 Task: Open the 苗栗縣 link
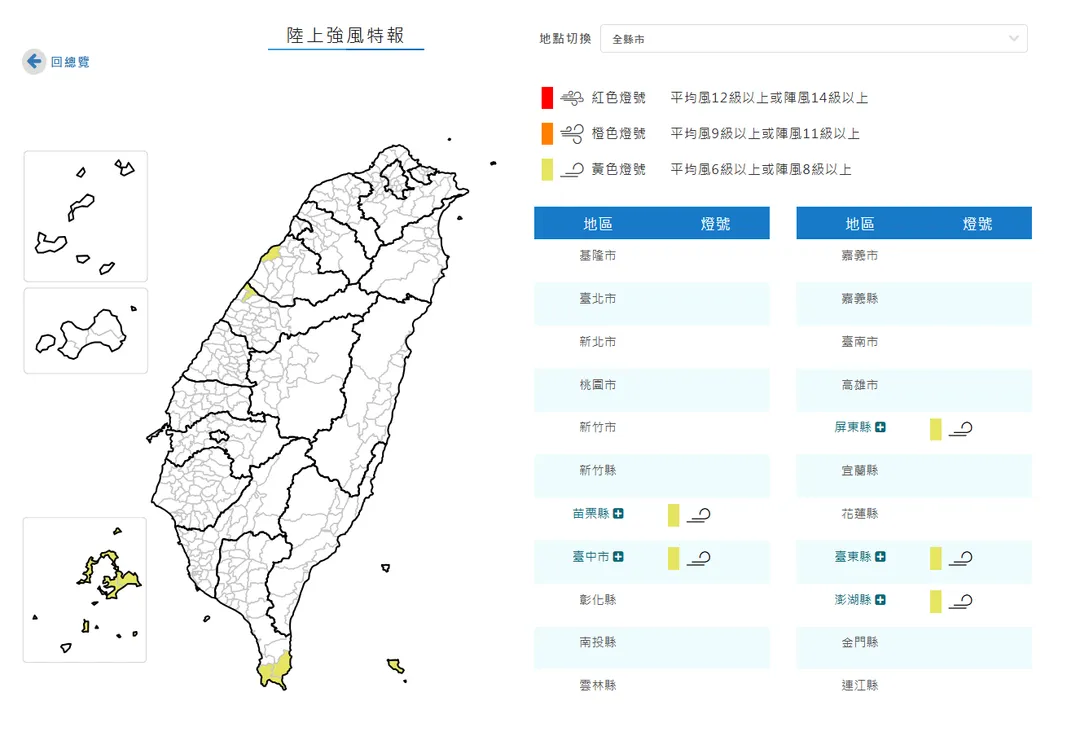tap(591, 513)
